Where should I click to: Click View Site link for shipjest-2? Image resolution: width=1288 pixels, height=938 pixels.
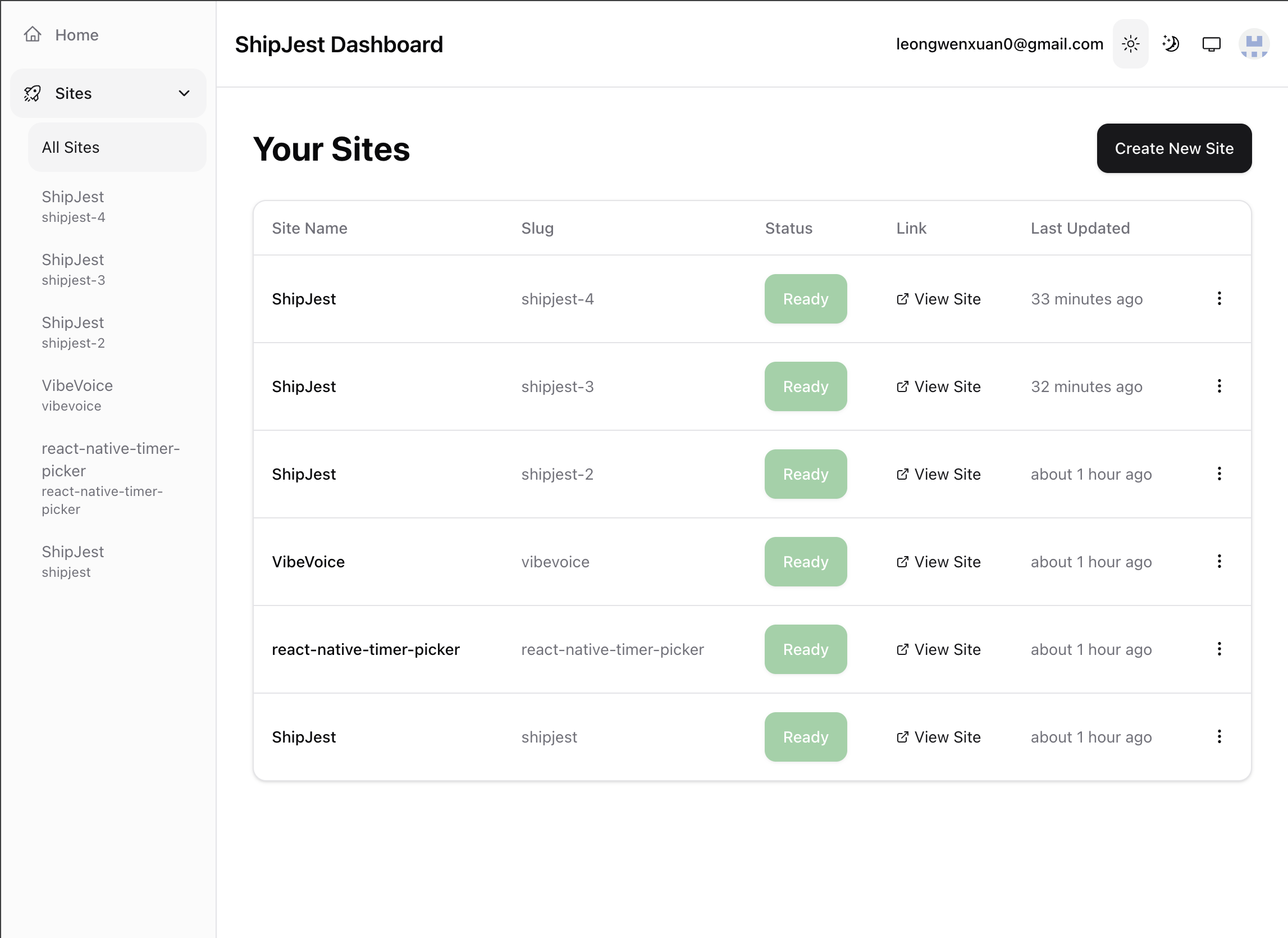coord(947,475)
